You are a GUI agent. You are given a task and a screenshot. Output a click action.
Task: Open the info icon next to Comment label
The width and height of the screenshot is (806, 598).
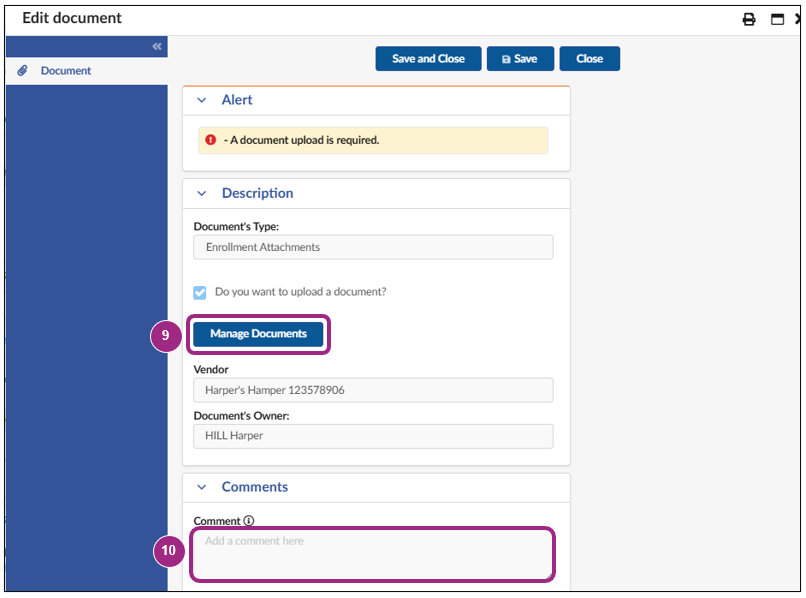pos(249,519)
